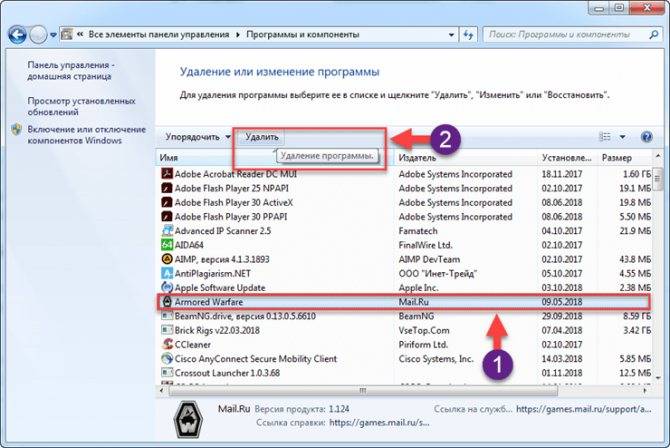Open the Ссылка справки games.mail.ru link
This screenshot has width=670, height=448.
(x=379, y=423)
